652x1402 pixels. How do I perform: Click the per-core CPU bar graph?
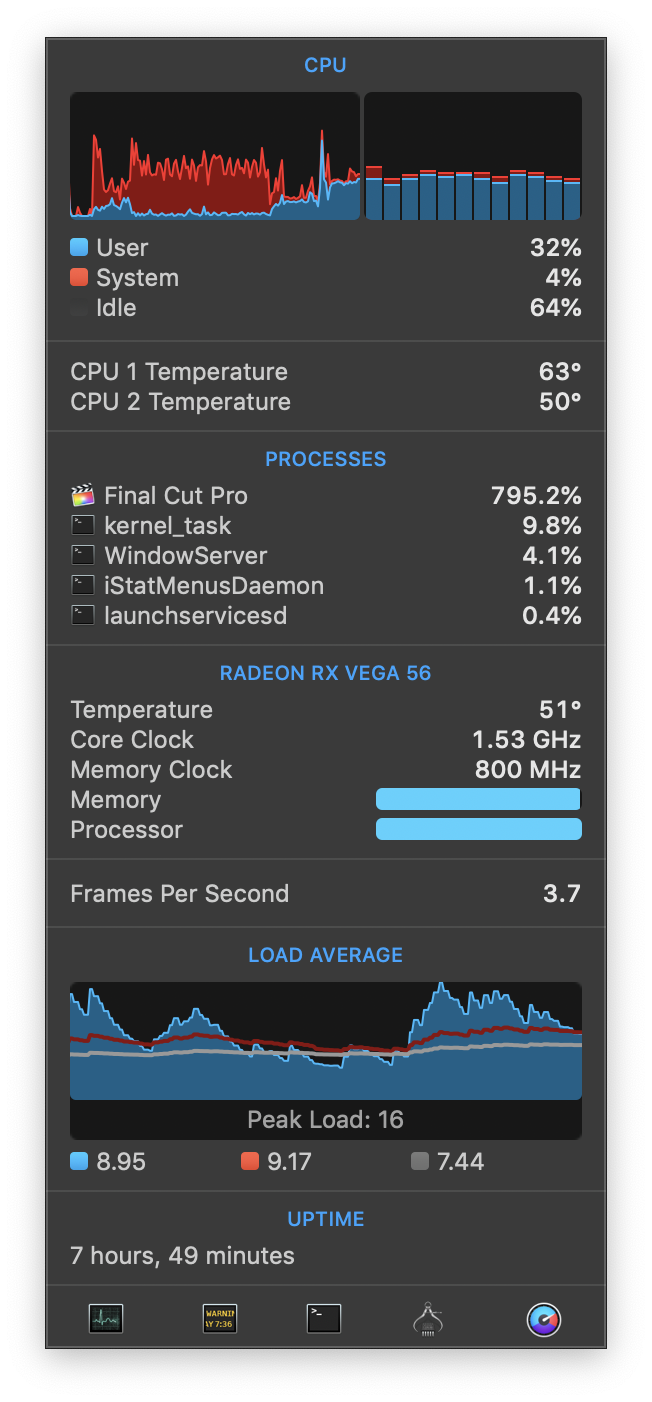pyautogui.click(x=473, y=156)
